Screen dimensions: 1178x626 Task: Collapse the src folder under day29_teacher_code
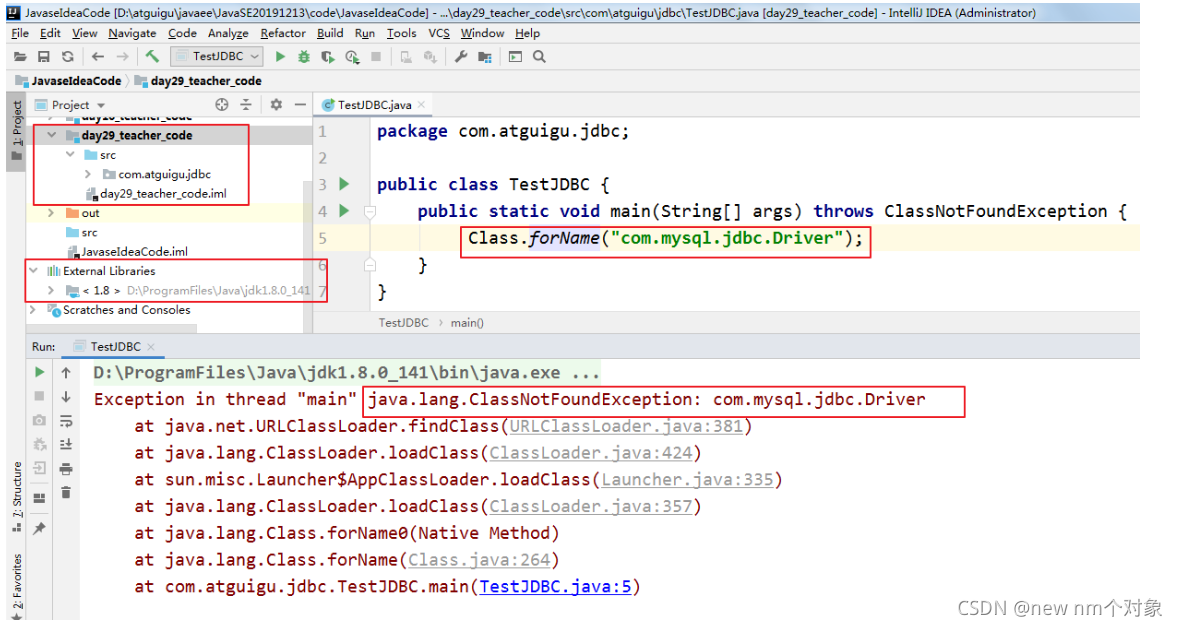click(70, 155)
